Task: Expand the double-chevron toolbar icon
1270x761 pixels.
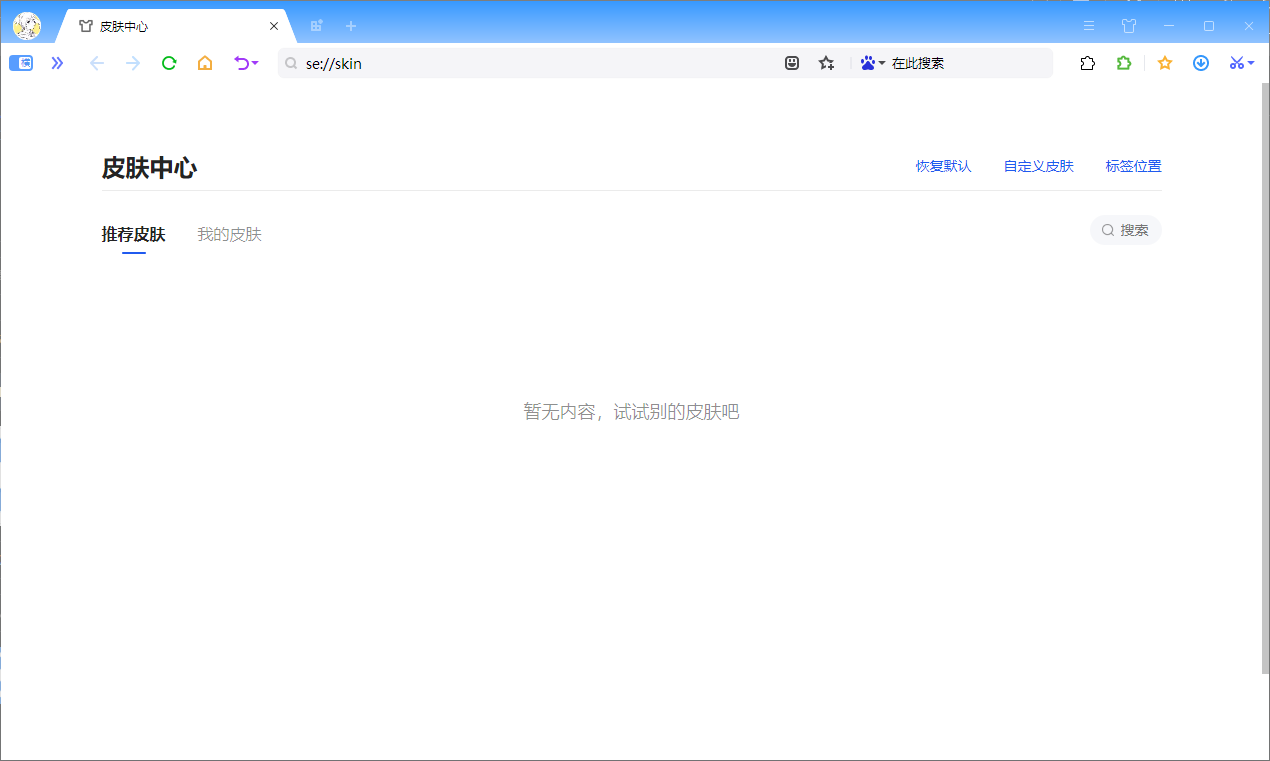Action: click(57, 63)
